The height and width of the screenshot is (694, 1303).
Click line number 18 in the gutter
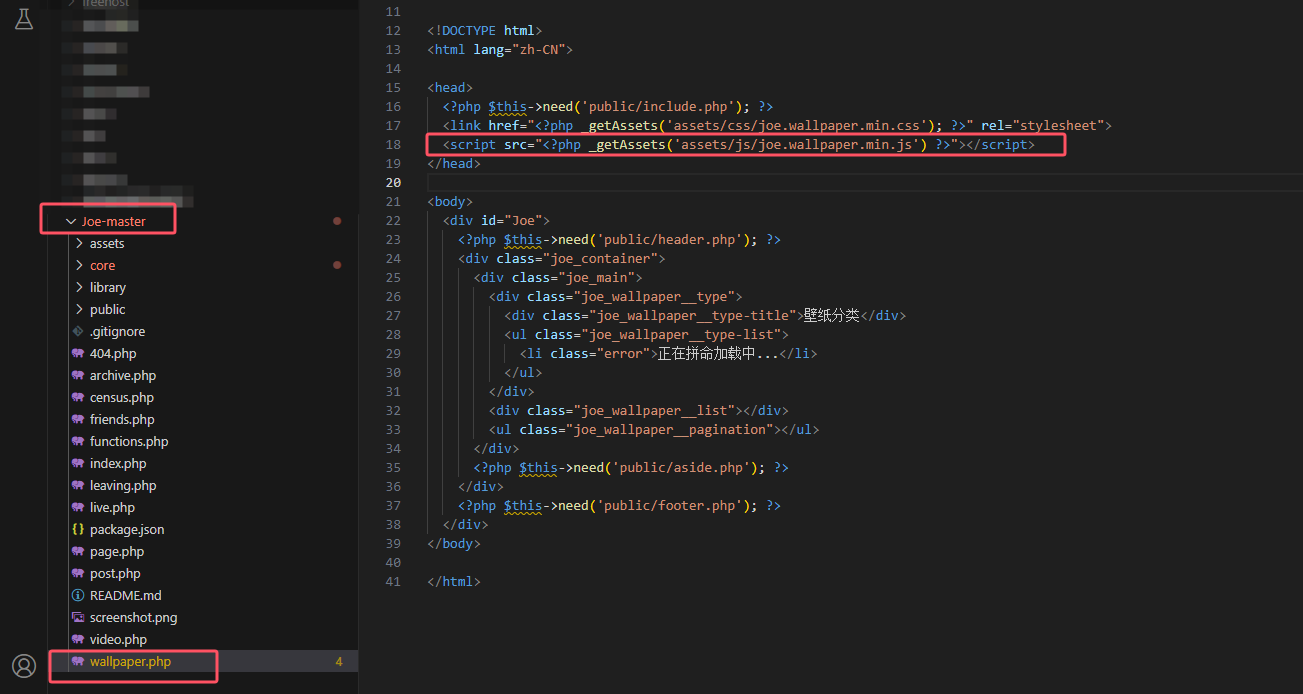coord(392,144)
